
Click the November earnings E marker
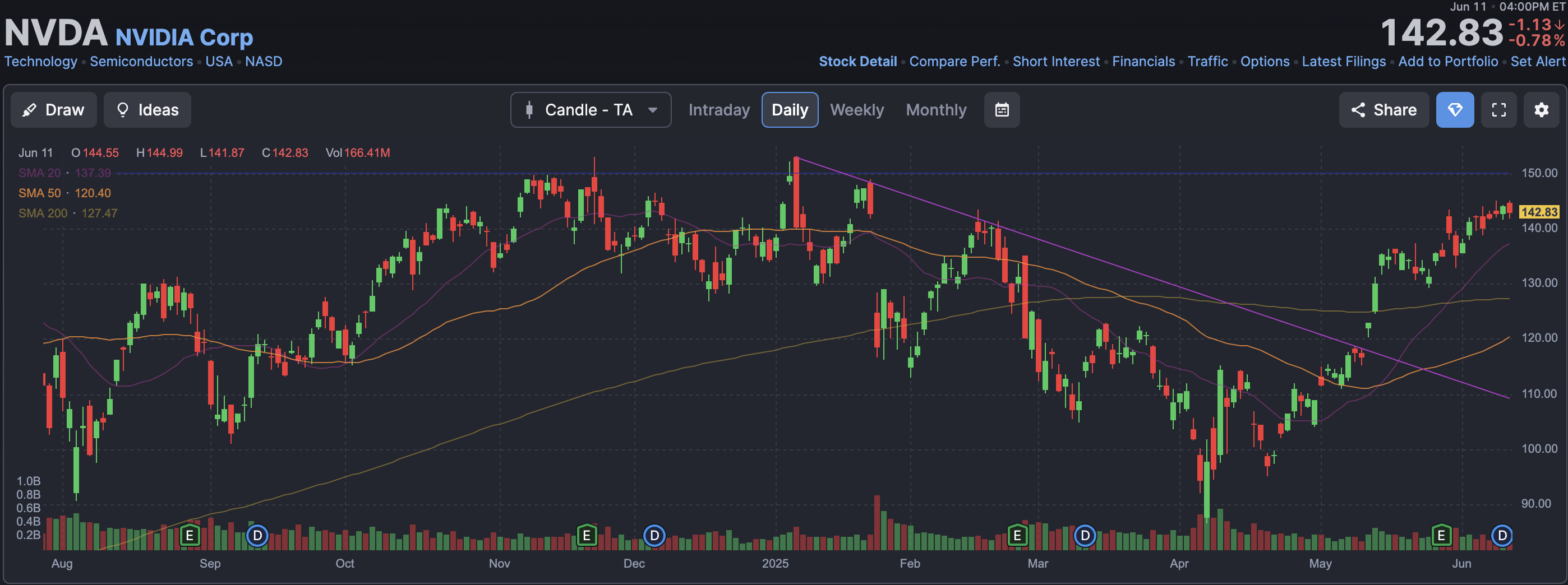[x=587, y=536]
